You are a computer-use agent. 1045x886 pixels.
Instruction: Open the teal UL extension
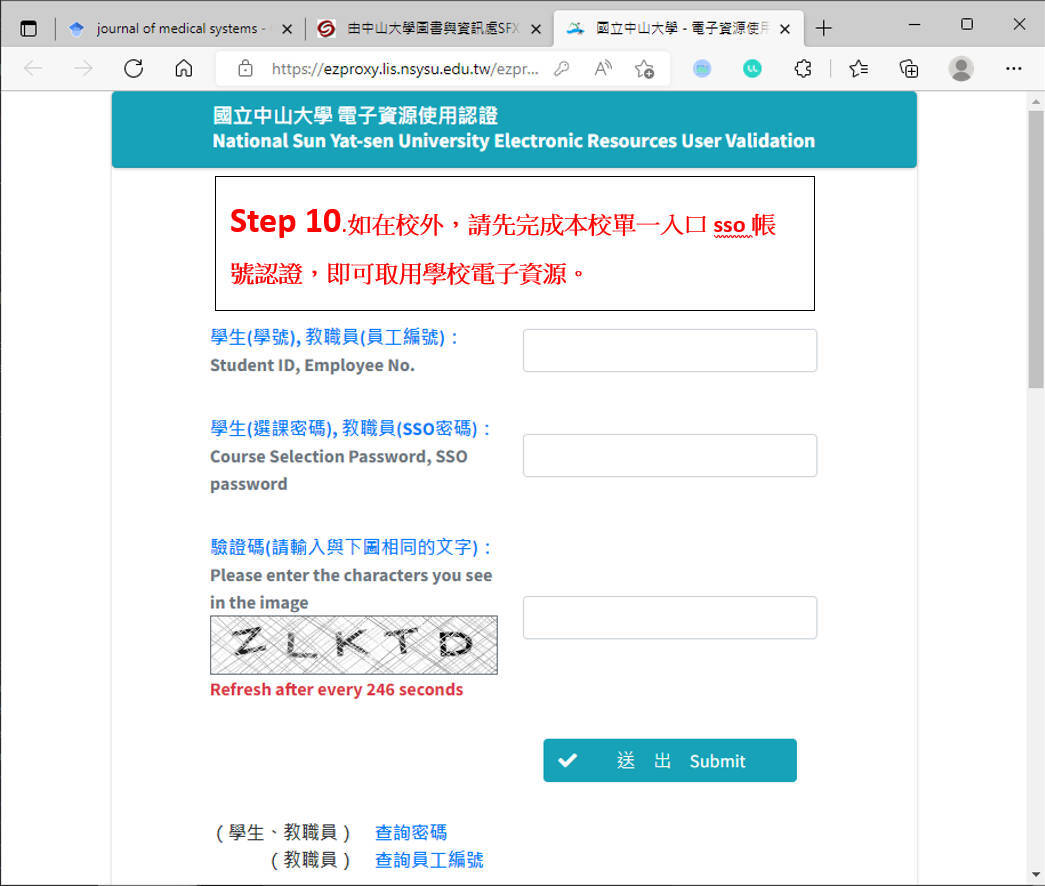(x=751, y=68)
